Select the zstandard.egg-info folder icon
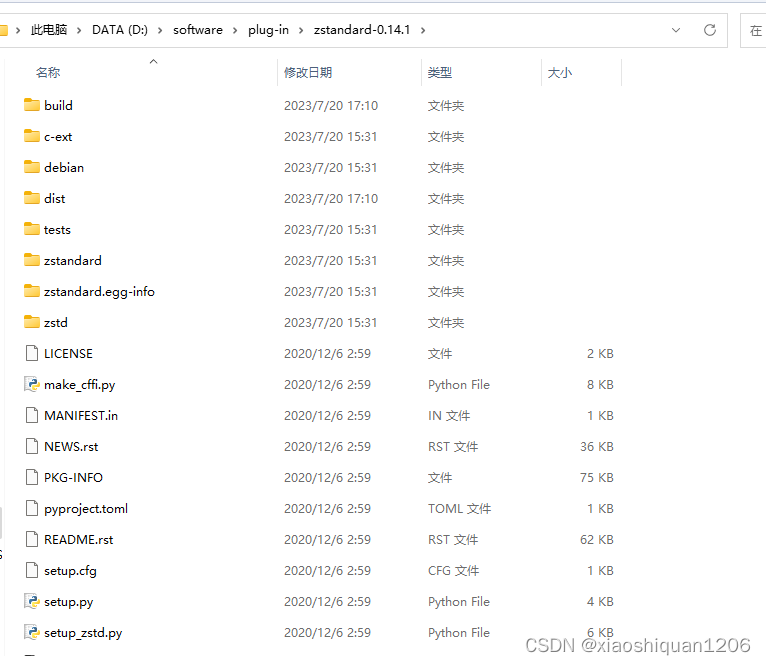The height and width of the screenshot is (665, 766). point(32,291)
